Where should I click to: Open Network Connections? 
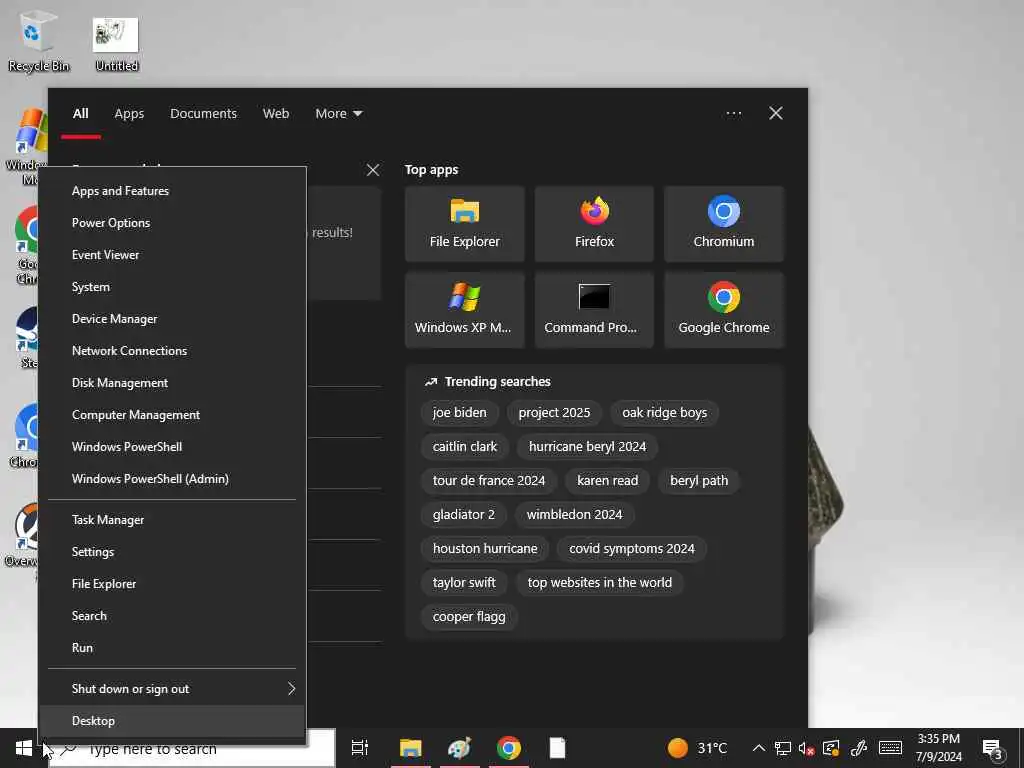[x=172, y=351]
